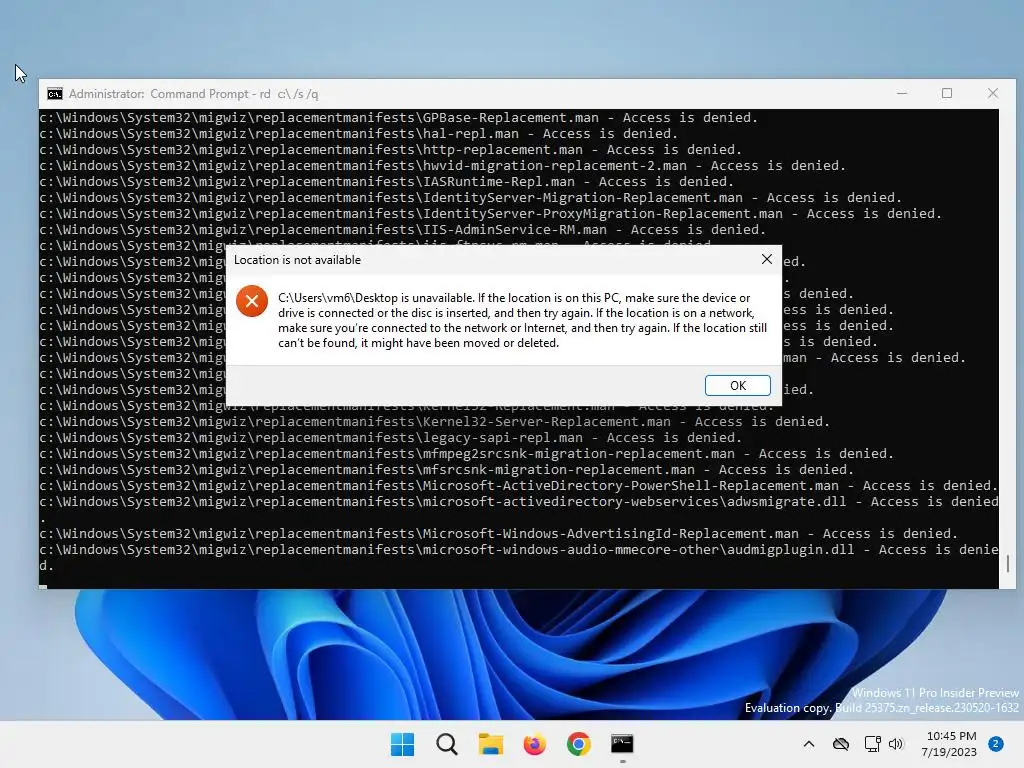Click the Location is not available title
The image size is (1024, 768).
tap(297, 260)
